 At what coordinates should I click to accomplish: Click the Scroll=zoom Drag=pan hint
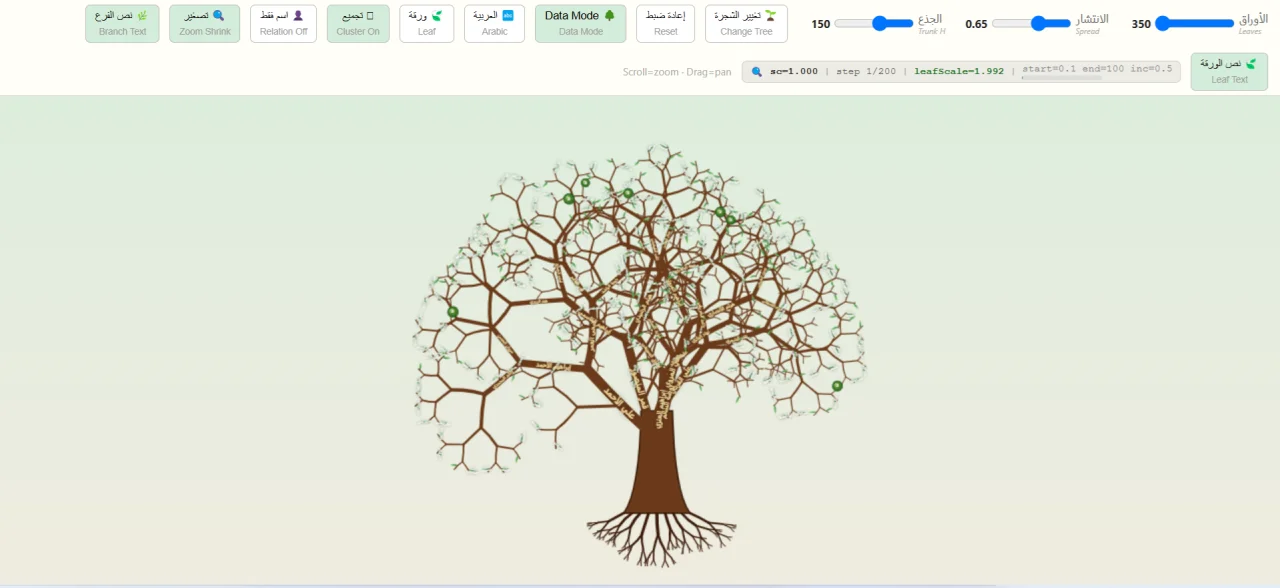[677, 72]
